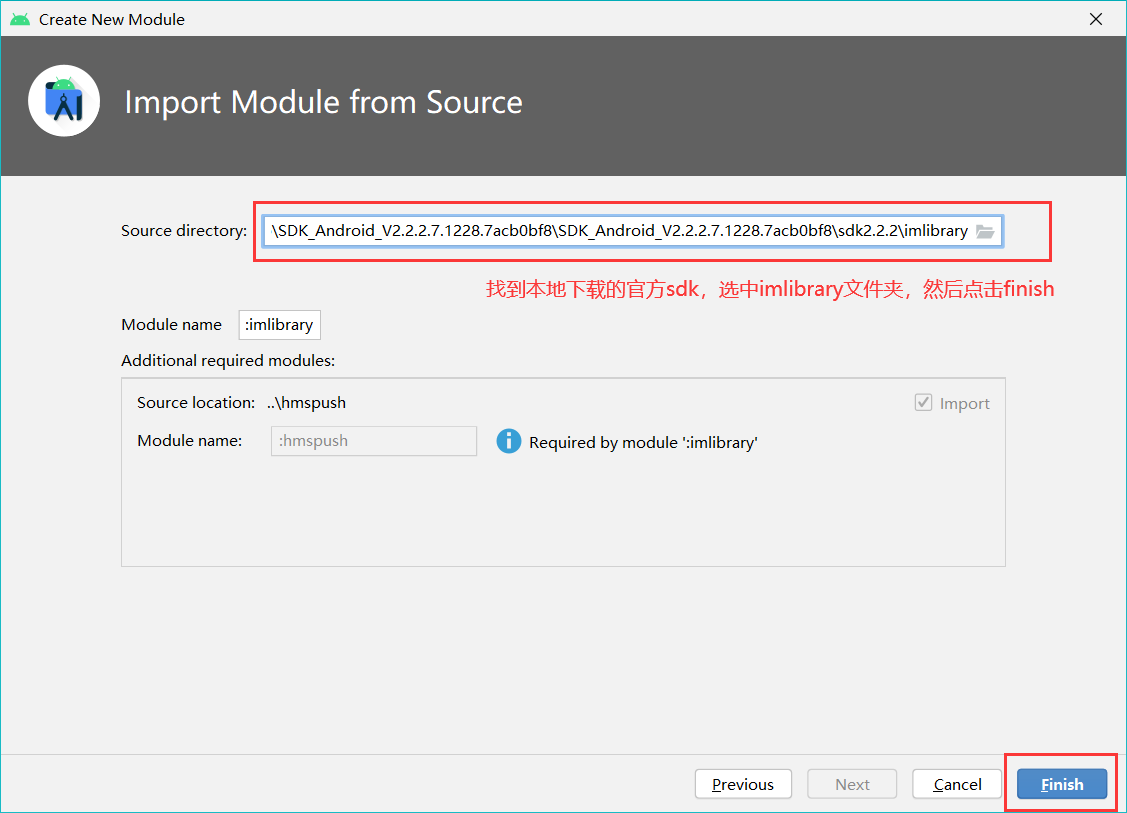Image resolution: width=1127 pixels, height=813 pixels.
Task: Click the 'Source location:' label
Action: point(196,403)
